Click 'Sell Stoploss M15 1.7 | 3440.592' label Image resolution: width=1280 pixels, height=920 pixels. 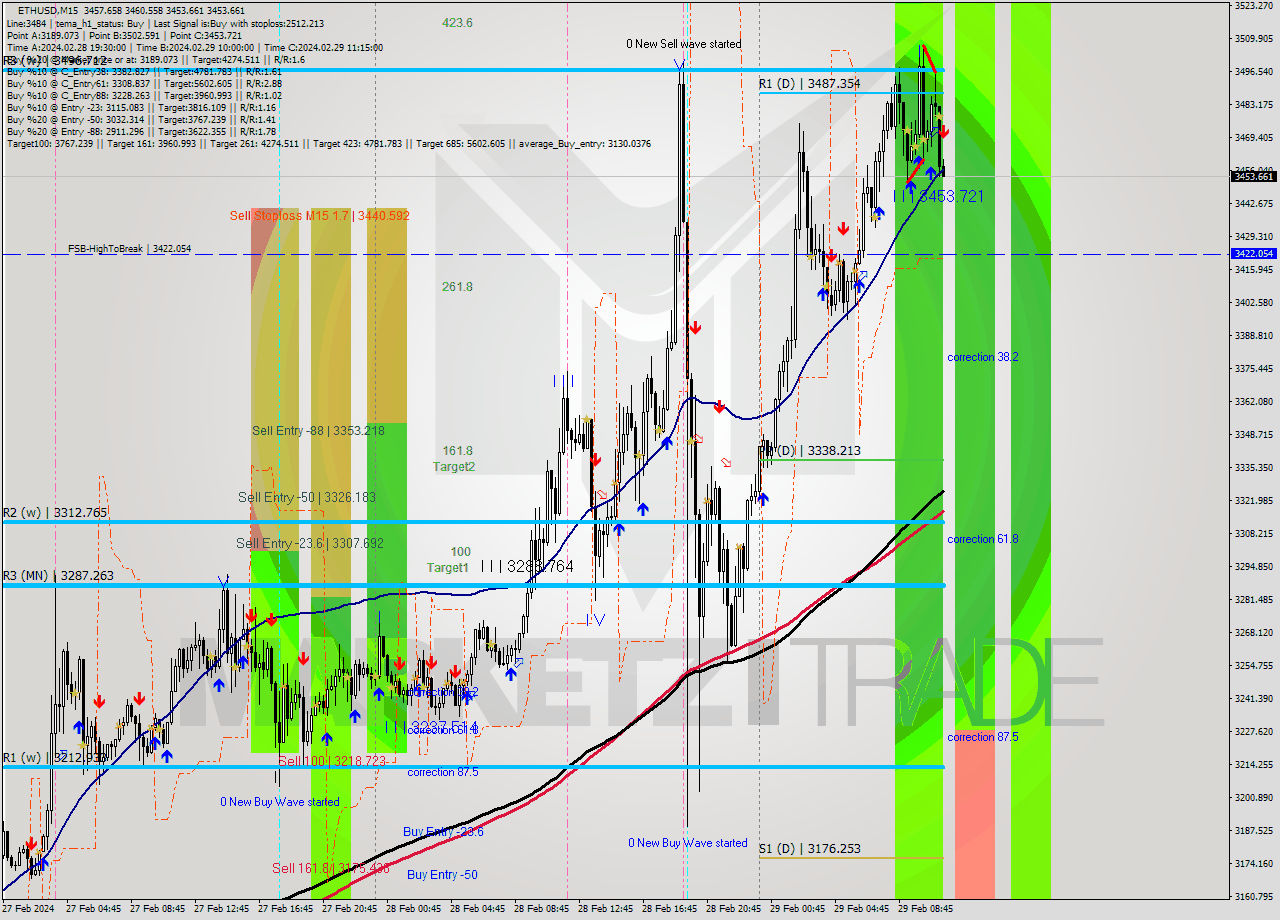[319, 215]
